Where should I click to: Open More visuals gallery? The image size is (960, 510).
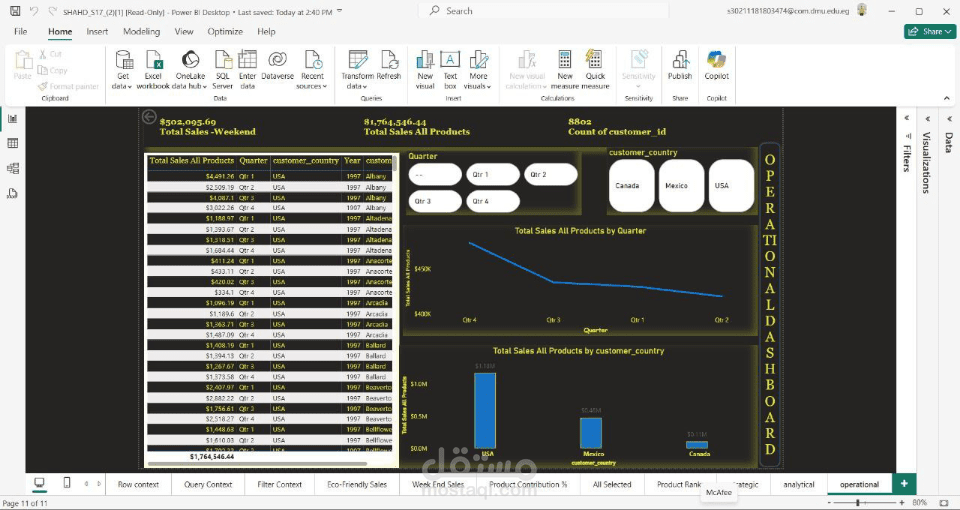(478, 70)
